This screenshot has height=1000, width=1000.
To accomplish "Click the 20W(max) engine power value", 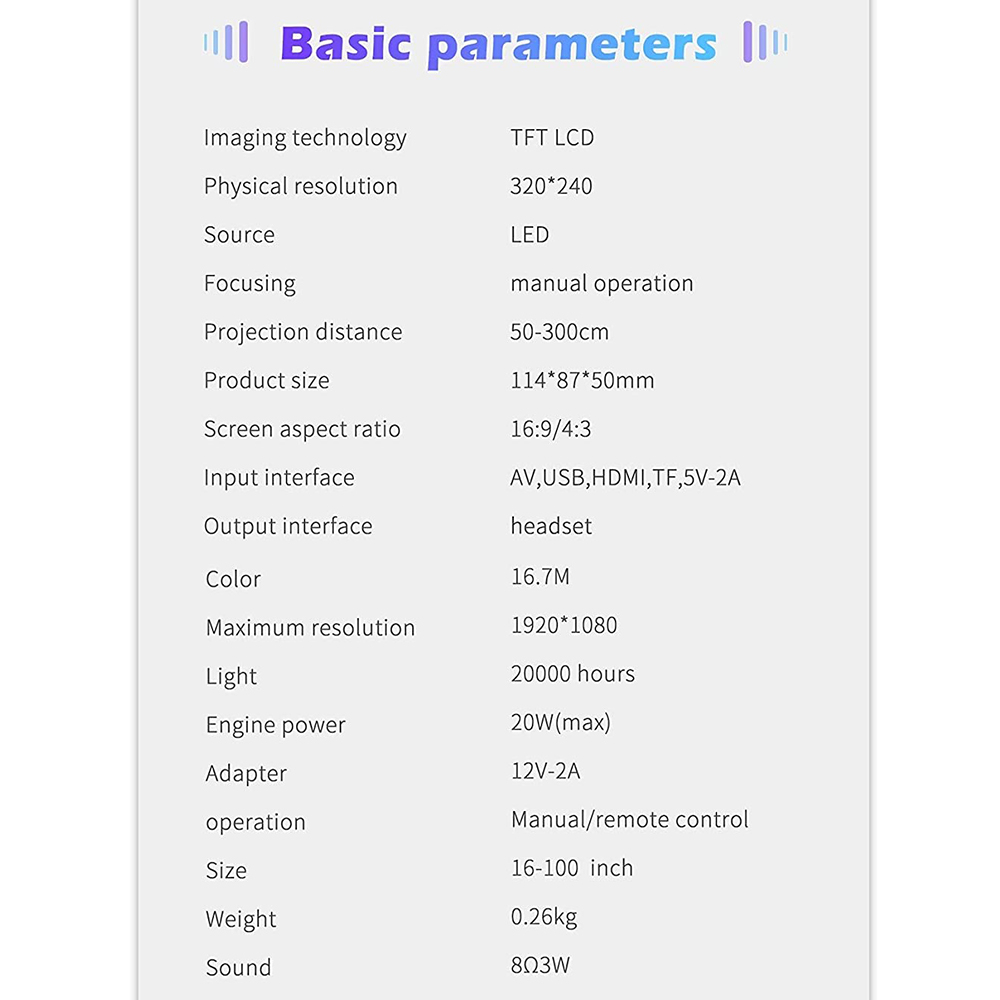I will tap(561, 723).
